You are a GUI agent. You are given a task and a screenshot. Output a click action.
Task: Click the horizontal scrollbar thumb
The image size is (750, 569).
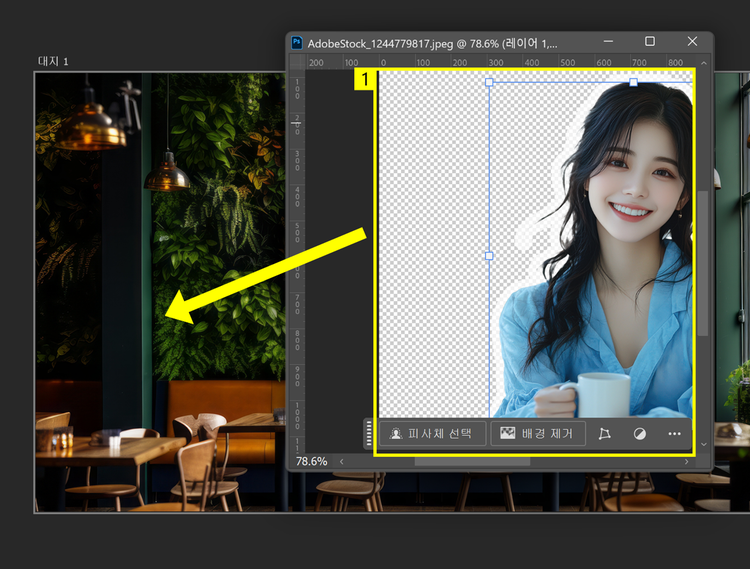[x=470, y=462]
